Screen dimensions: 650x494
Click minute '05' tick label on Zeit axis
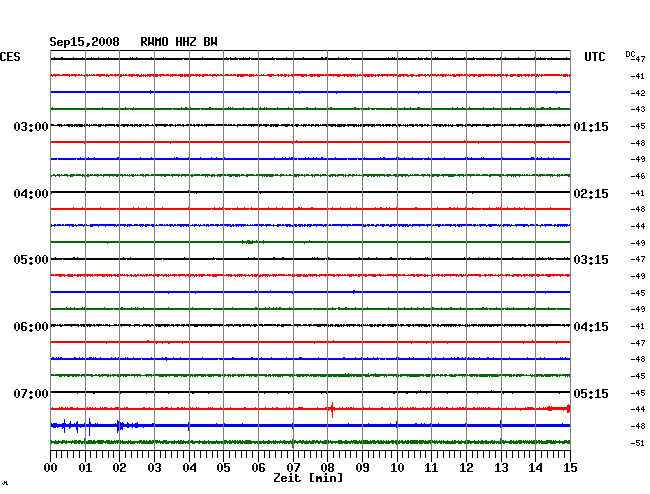point(223,468)
